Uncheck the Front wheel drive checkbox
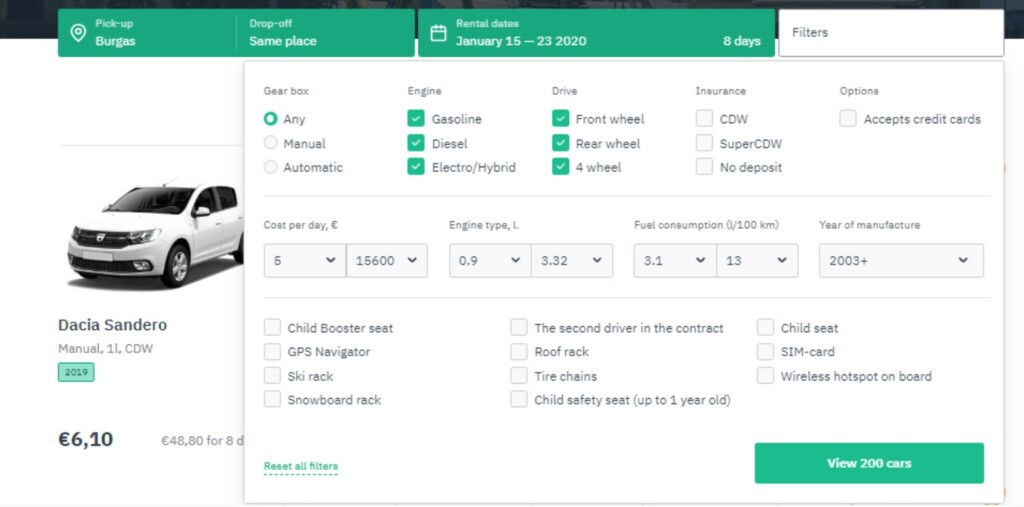The height and width of the screenshot is (507, 1024). pyautogui.click(x=560, y=118)
